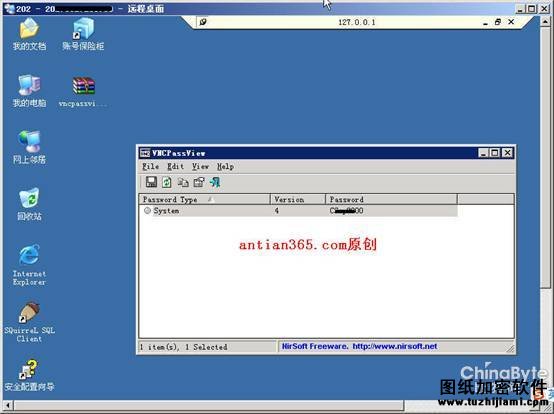Open the Edit menu
The height and width of the screenshot is (414, 554).
click(x=175, y=166)
